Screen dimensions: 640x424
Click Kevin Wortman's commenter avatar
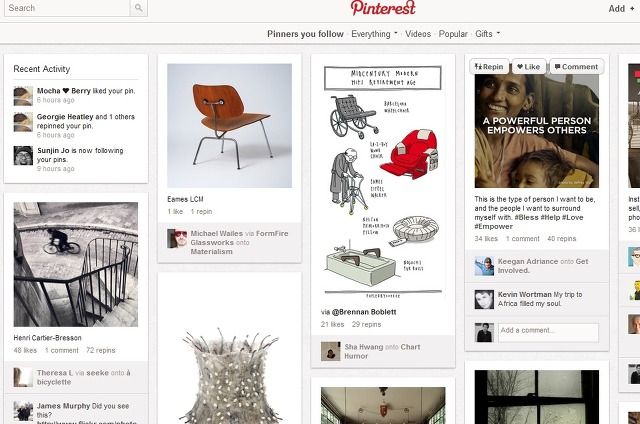[484, 299]
